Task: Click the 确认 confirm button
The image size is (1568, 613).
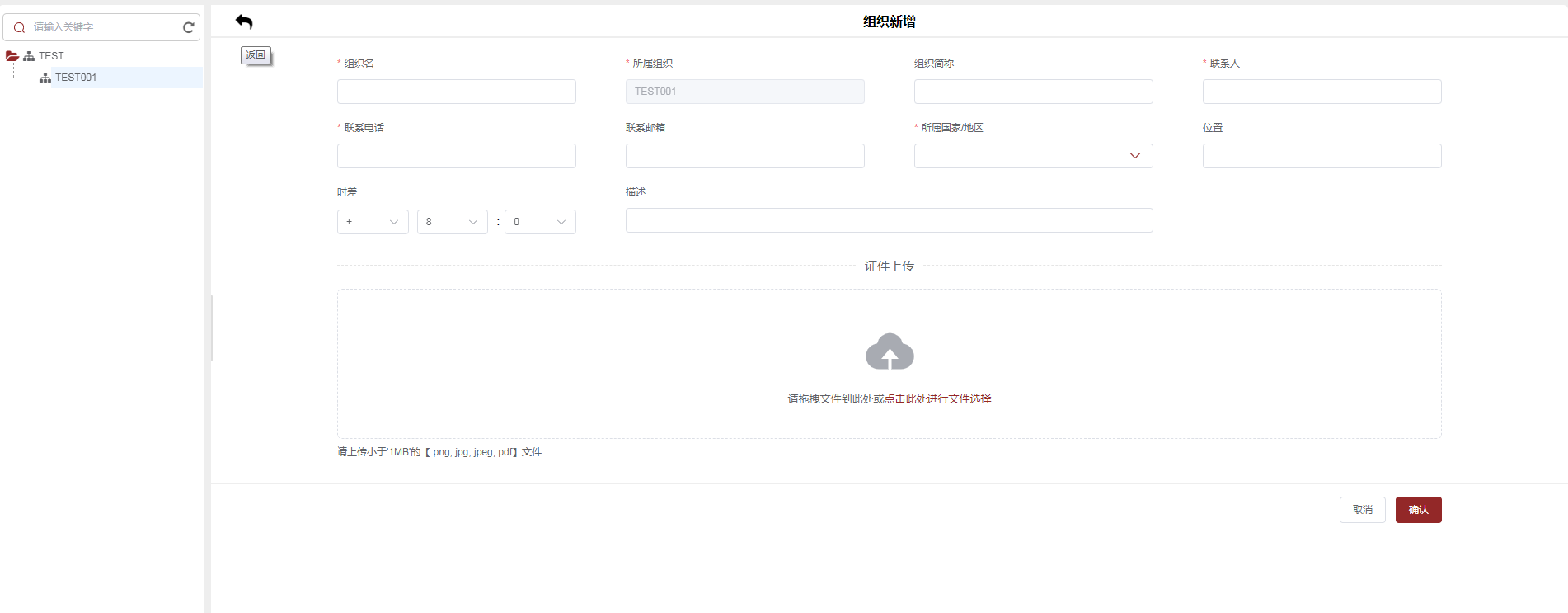Action: (x=1418, y=510)
